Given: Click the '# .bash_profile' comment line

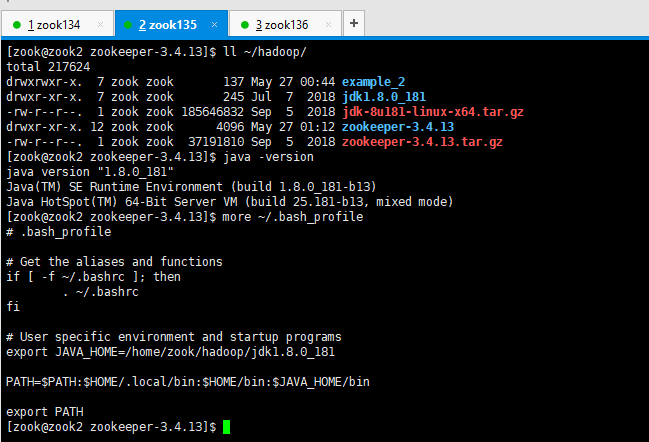Looking at the screenshot, I should pos(59,232).
